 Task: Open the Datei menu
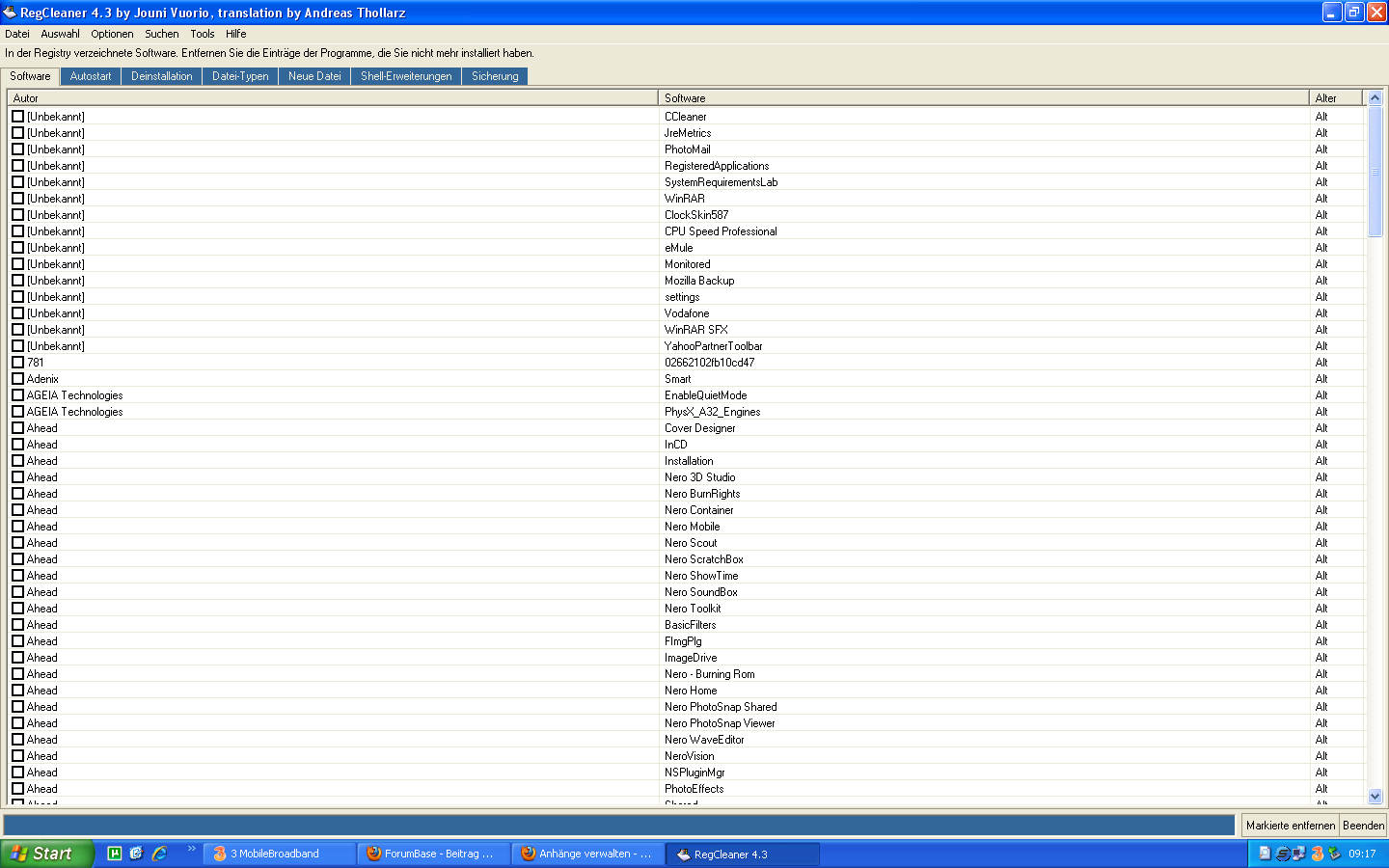[x=17, y=34]
